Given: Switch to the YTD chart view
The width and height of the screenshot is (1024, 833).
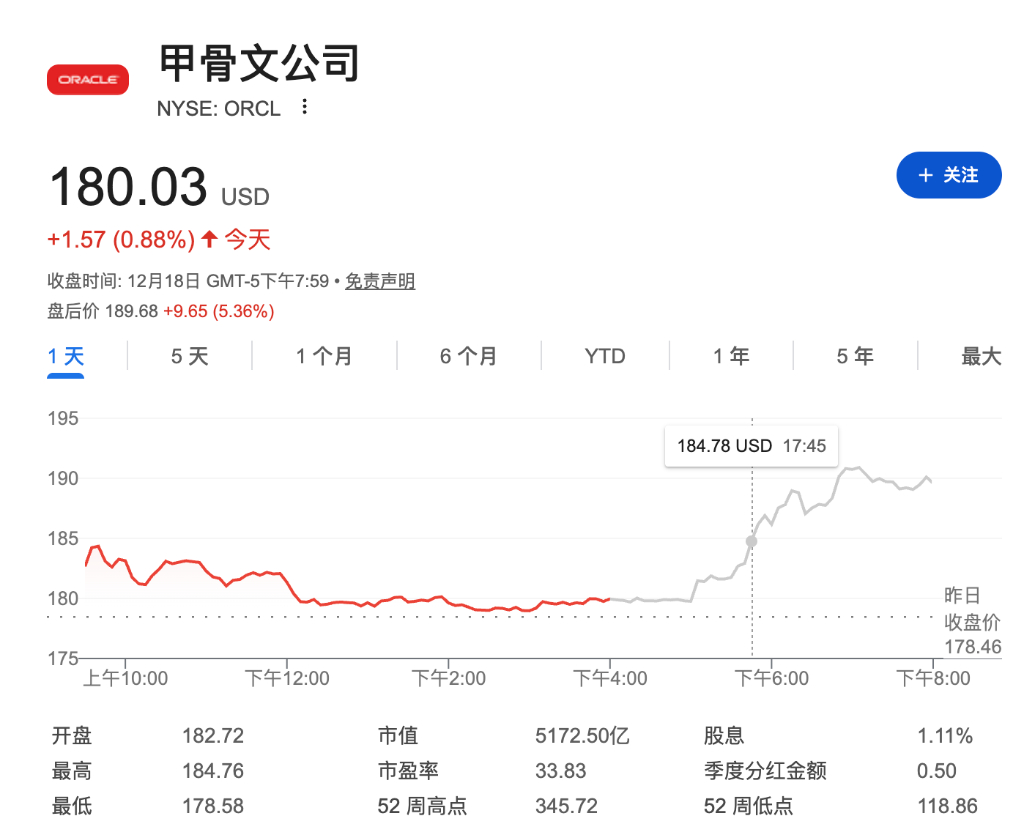Looking at the screenshot, I should 605,355.
